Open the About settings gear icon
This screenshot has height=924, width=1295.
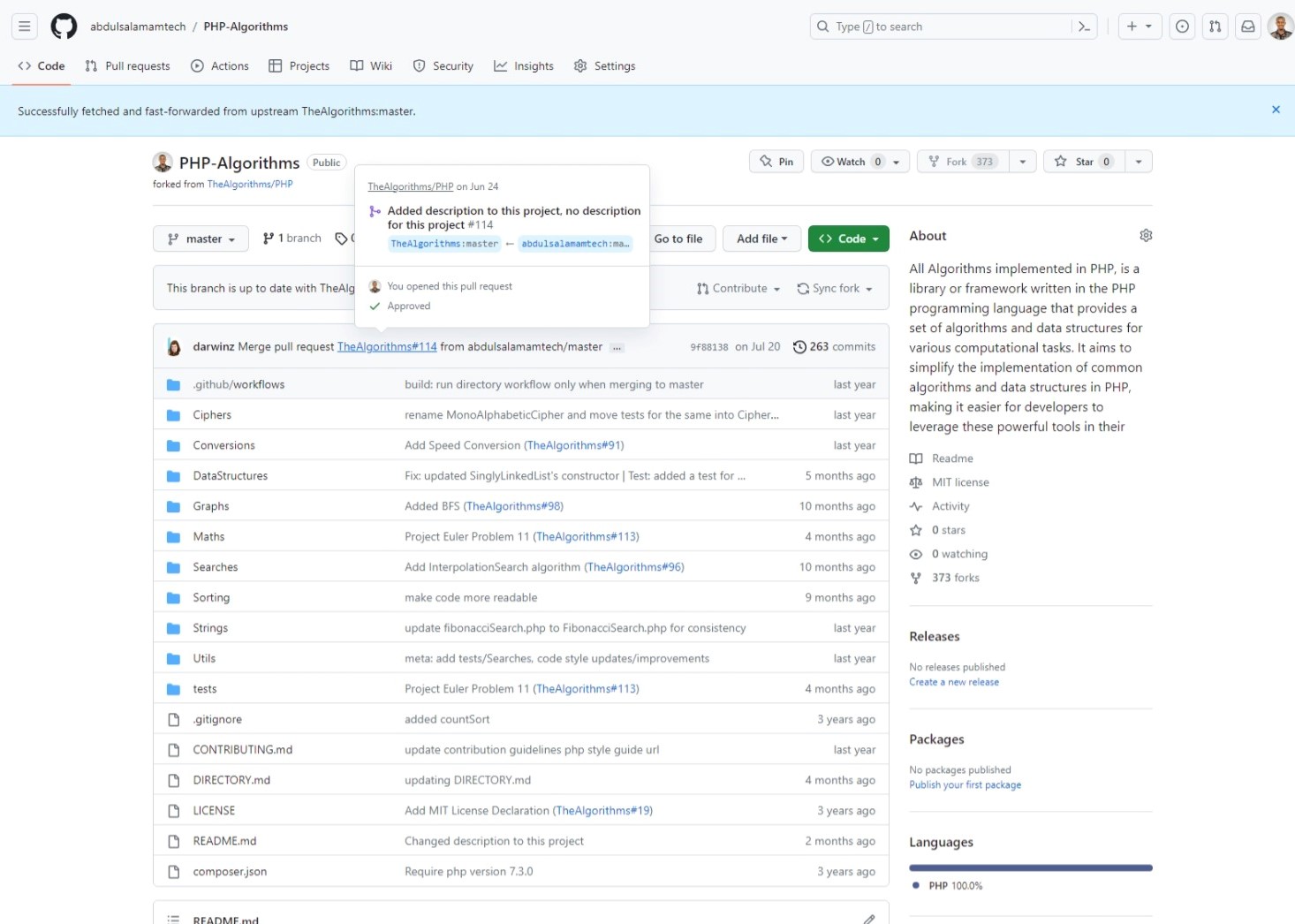click(x=1146, y=235)
